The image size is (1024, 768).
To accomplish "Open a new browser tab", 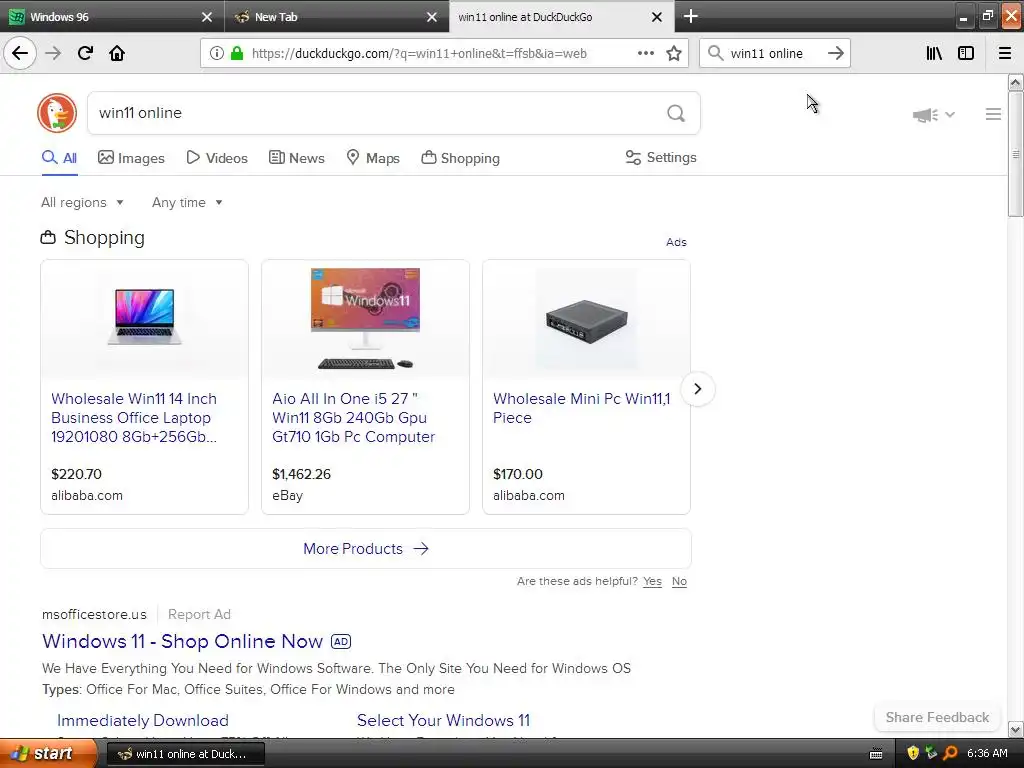I will (x=691, y=16).
